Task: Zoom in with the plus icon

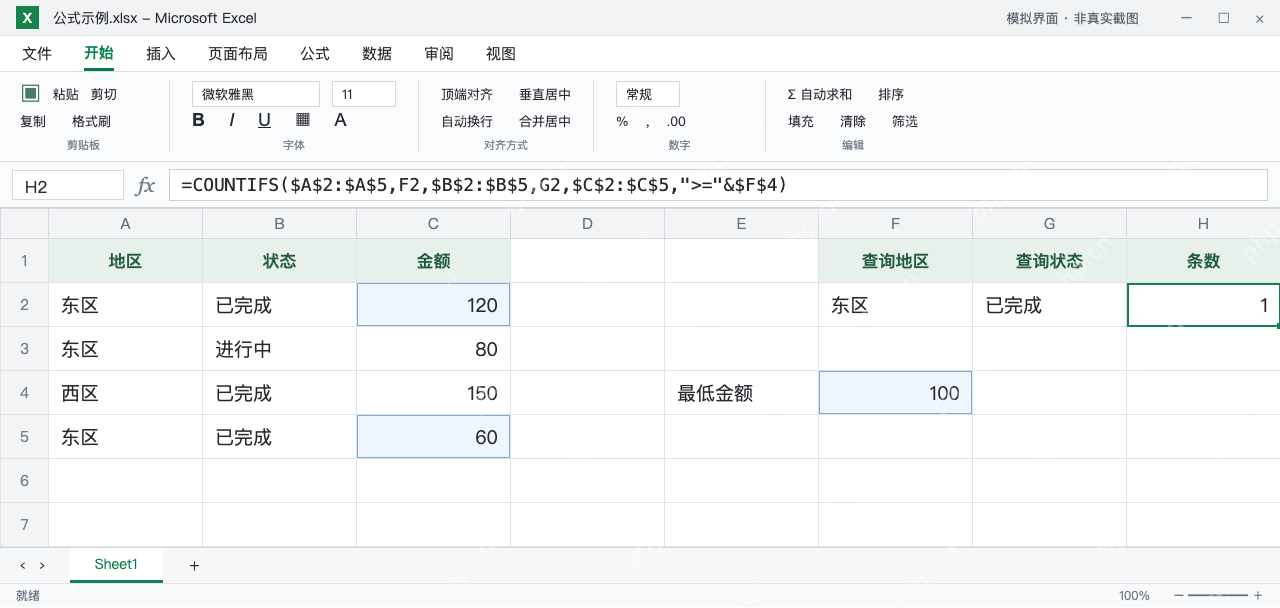Action: [1258, 596]
